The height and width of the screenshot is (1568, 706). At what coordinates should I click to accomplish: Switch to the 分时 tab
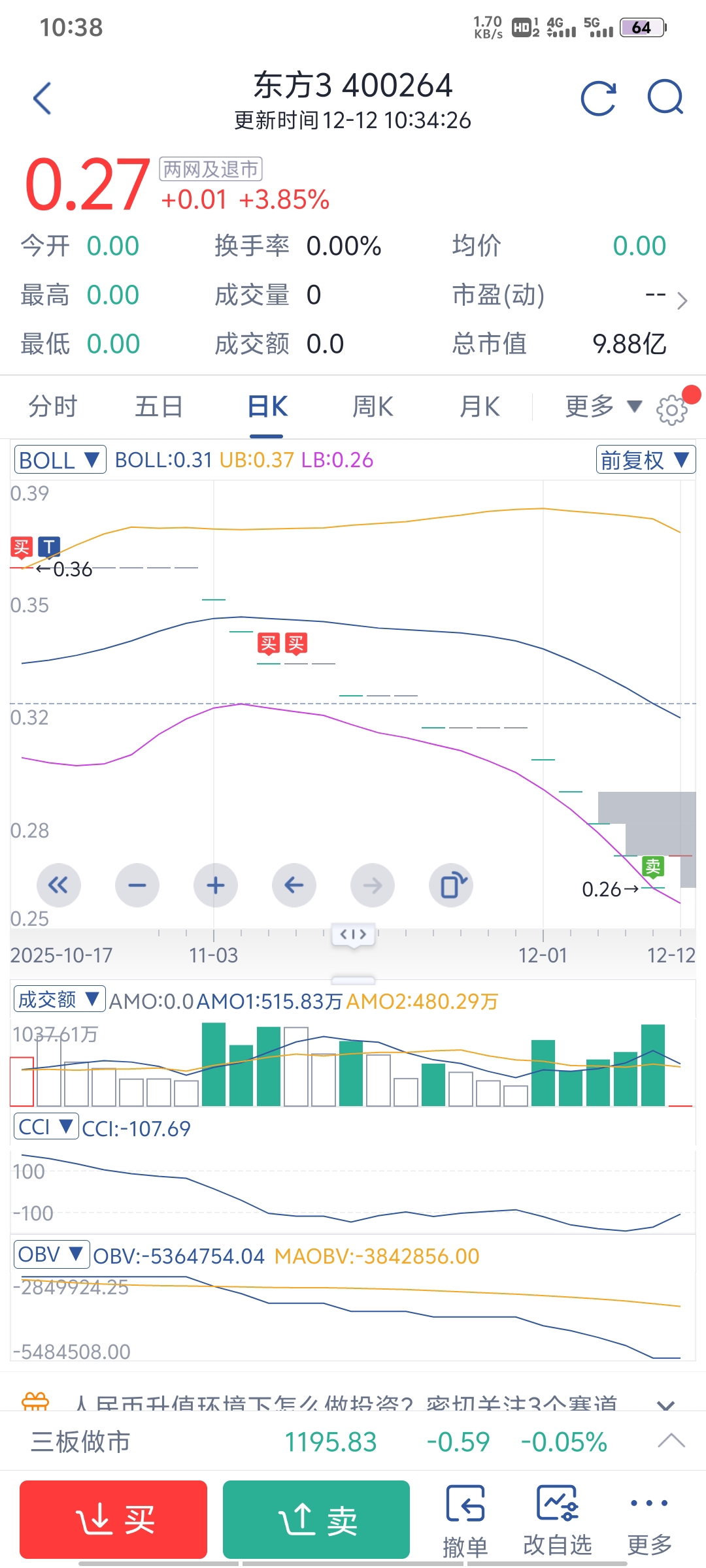[x=53, y=407]
